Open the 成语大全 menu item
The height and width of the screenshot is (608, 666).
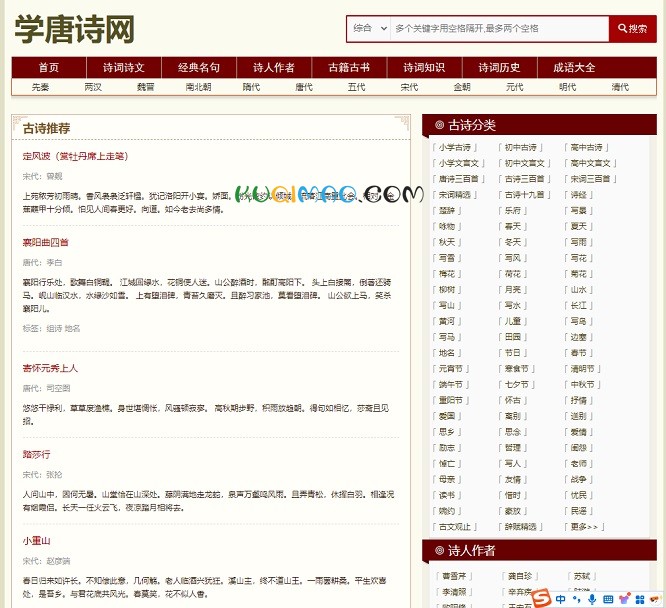point(574,68)
